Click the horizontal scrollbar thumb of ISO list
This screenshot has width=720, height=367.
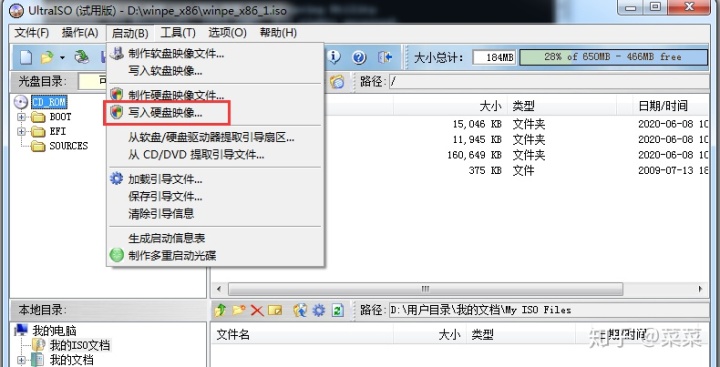tap(425, 289)
